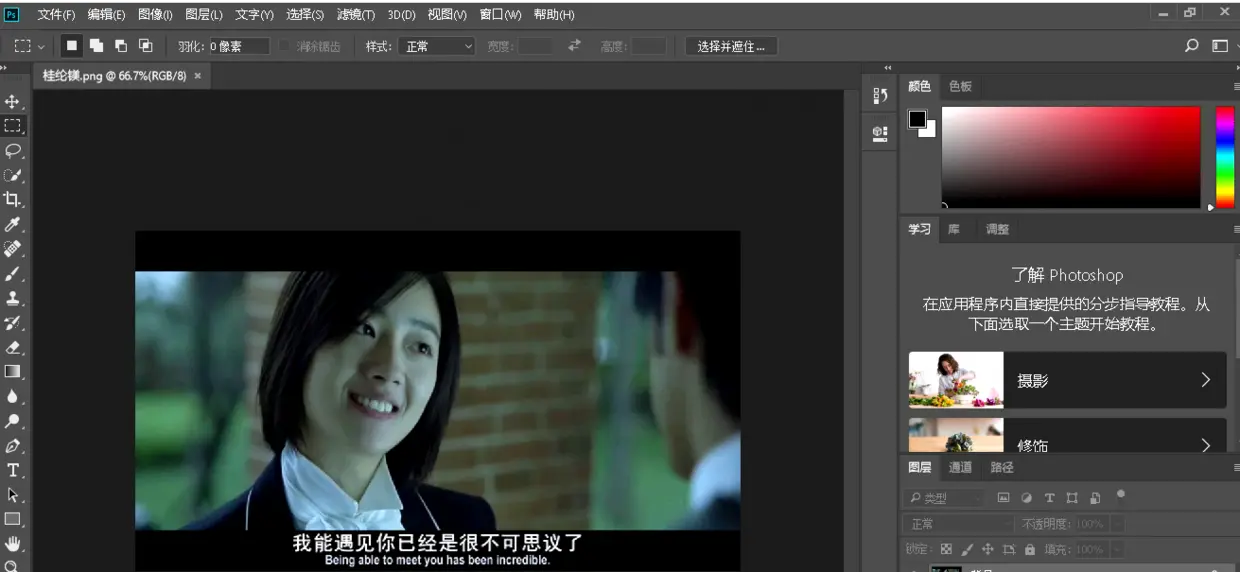
Task: Open the 样式 style dropdown
Action: click(x=437, y=46)
